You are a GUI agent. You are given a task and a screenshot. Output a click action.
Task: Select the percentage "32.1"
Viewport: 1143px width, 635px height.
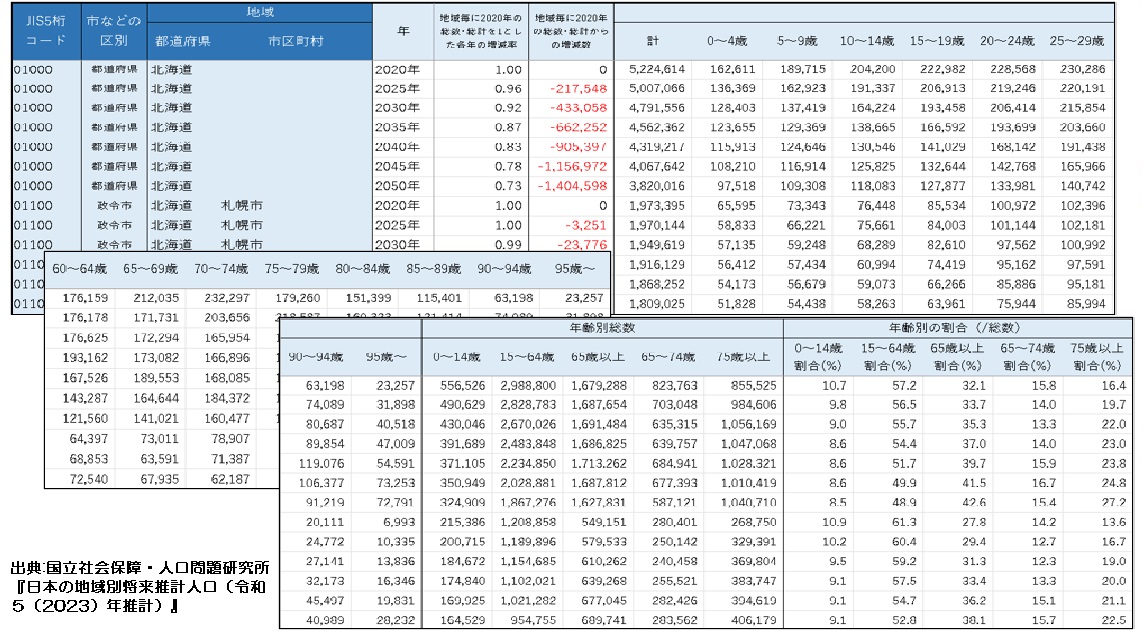pos(974,385)
